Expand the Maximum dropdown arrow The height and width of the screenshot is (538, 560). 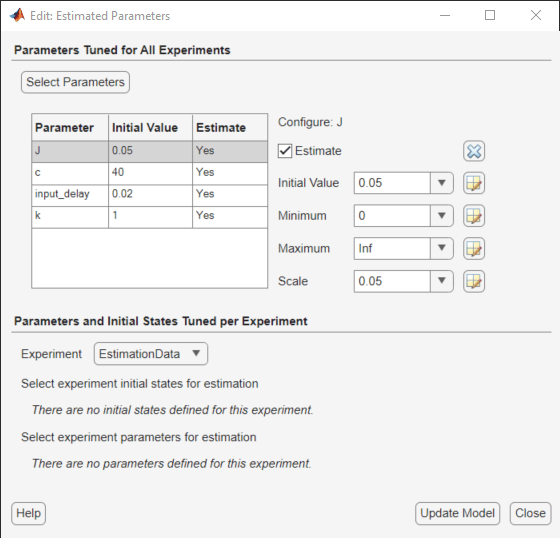click(442, 248)
